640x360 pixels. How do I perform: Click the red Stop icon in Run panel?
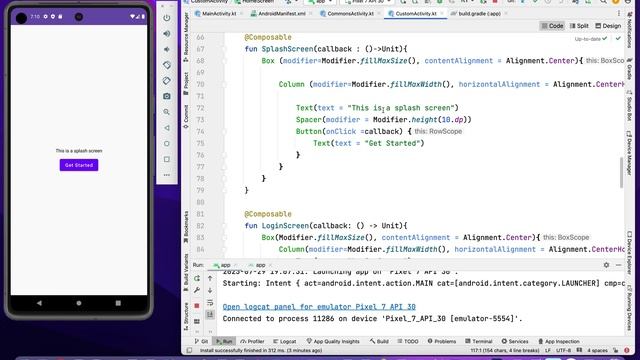(197, 306)
